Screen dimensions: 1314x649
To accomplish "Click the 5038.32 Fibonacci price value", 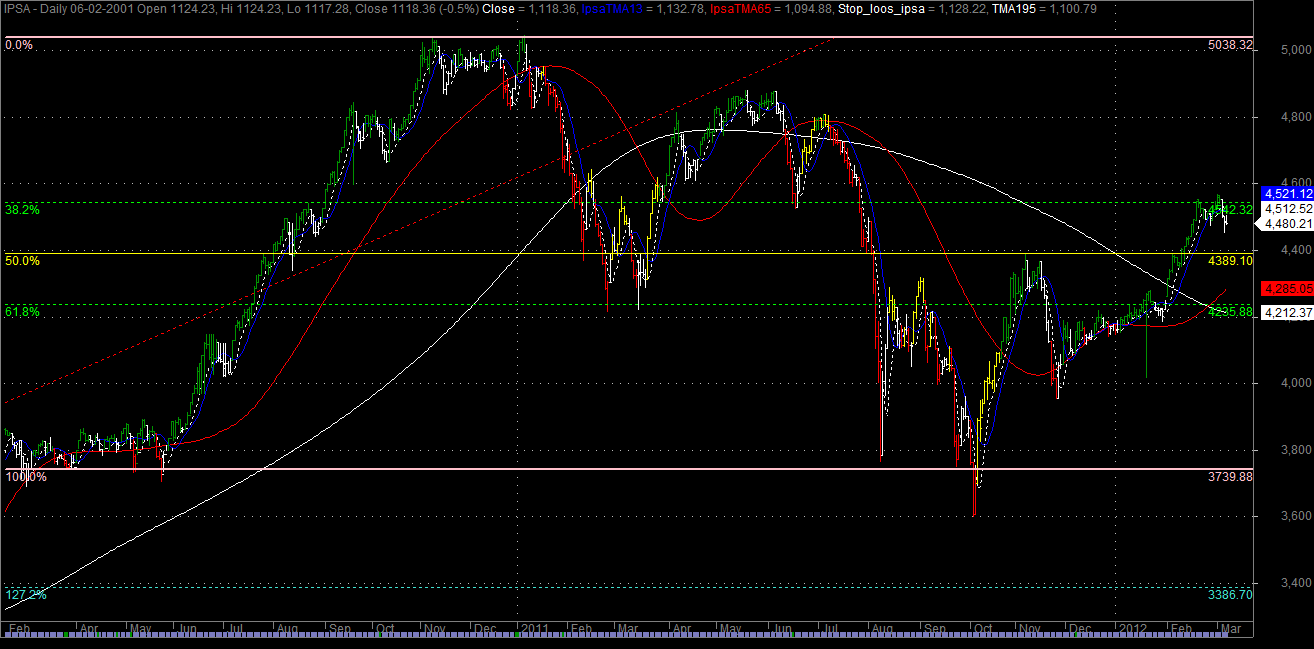I will coord(1230,45).
